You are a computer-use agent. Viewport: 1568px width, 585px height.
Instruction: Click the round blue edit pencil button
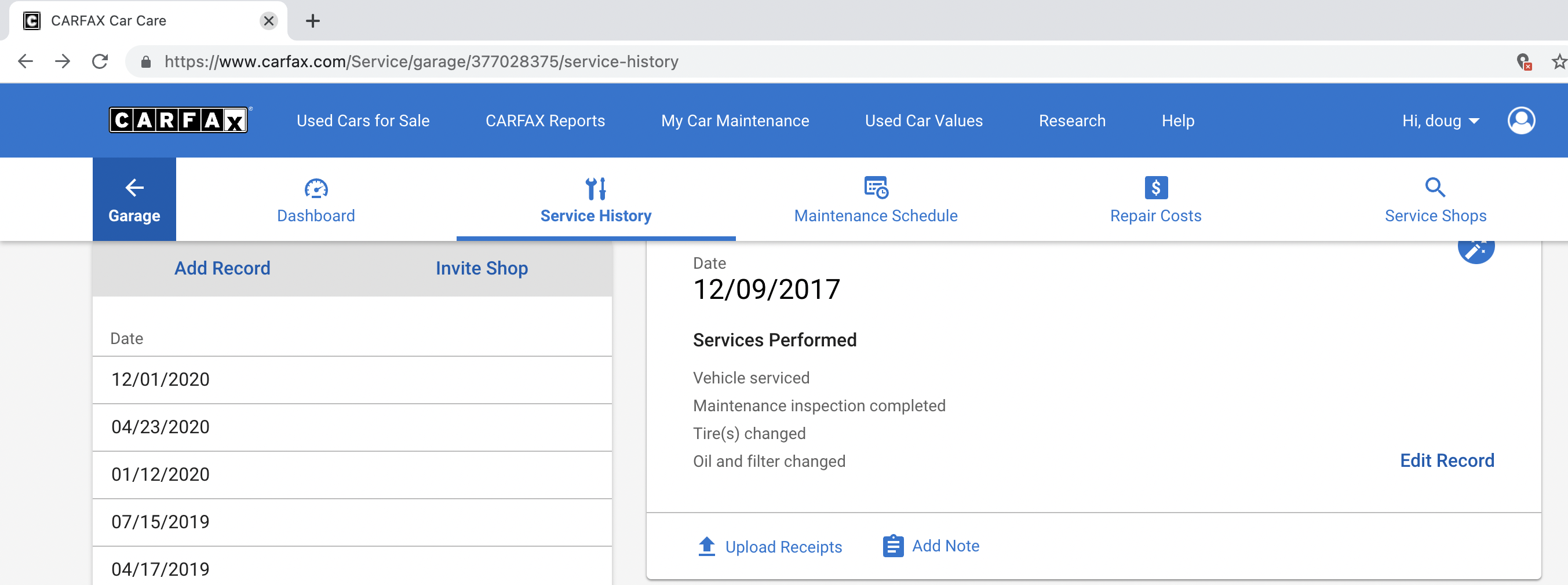(x=1475, y=248)
